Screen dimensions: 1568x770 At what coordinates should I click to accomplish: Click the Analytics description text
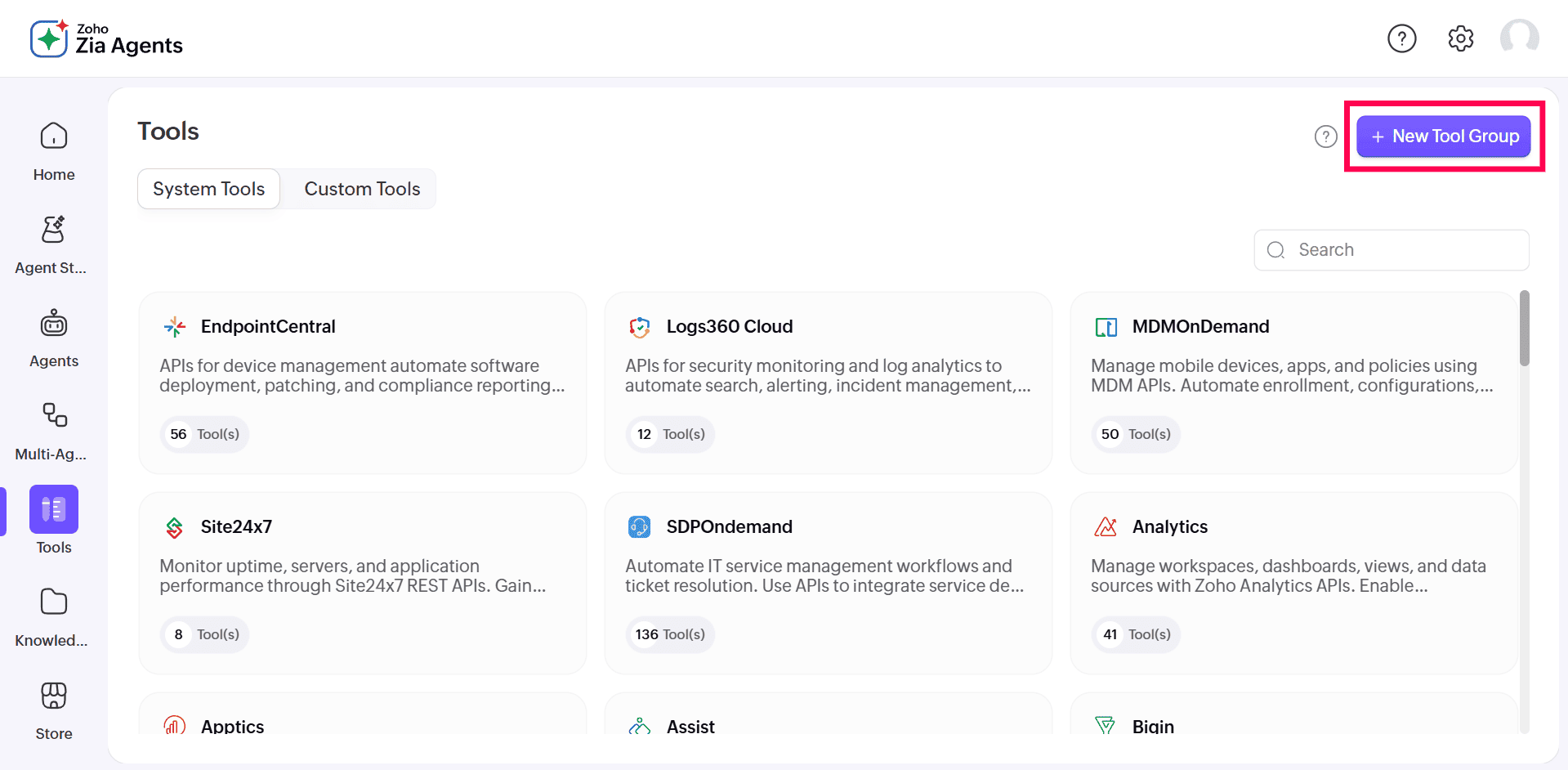tap(1289, 576)
